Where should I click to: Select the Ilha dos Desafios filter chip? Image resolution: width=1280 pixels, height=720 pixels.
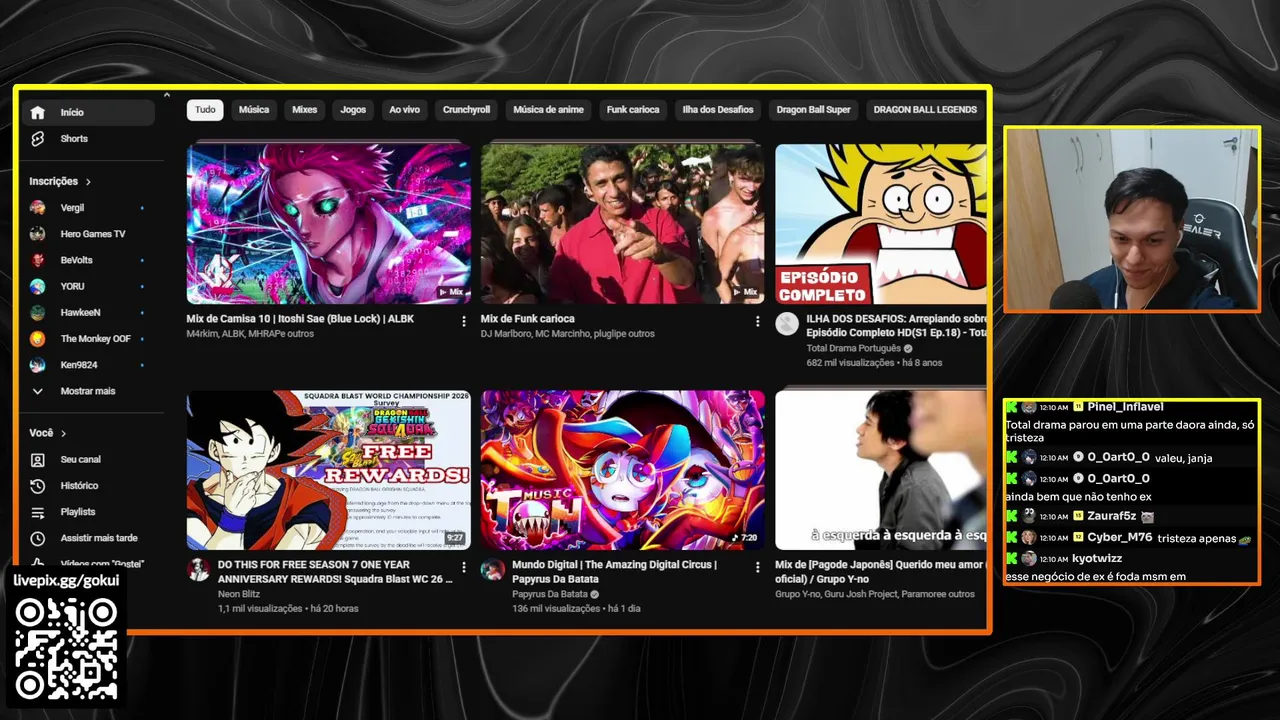(718, 110)
